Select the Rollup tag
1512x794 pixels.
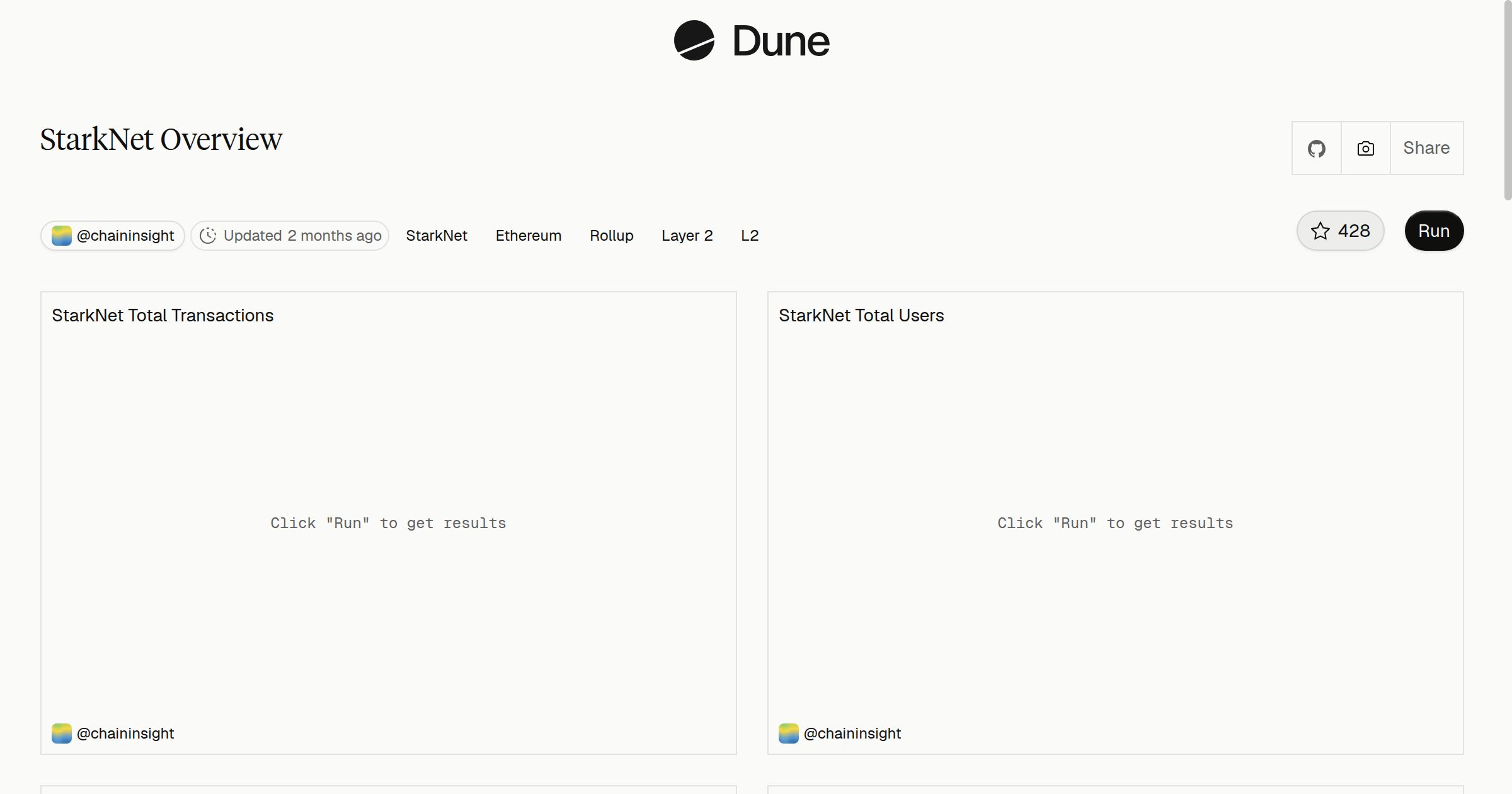pos(612,236)
